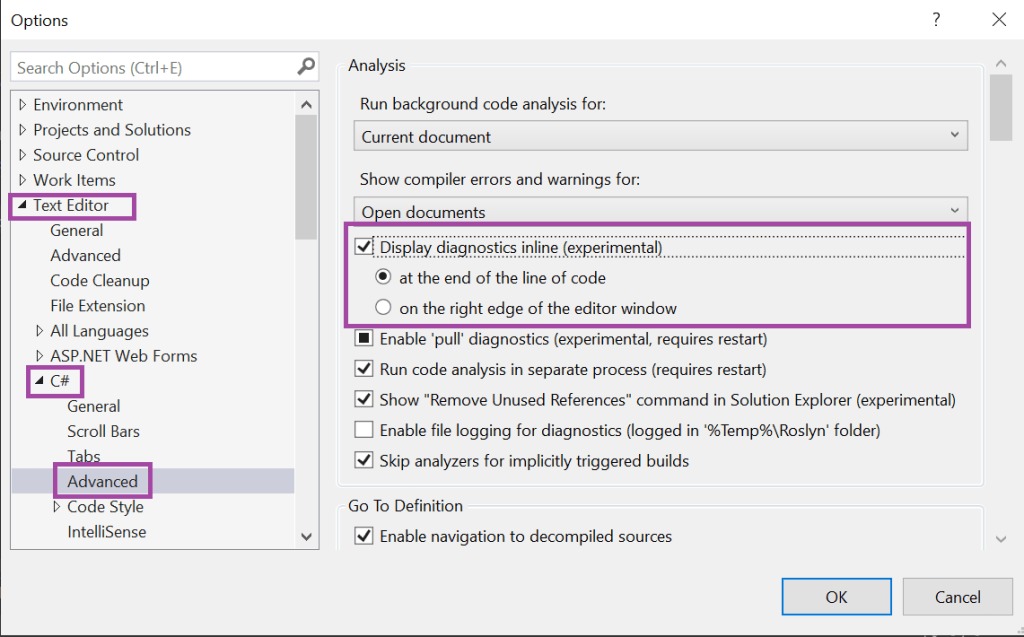This screenshot has width=1024, height=637.
Task: Expand the Projects and Solutions node
Action: click(x=23, y=129)
